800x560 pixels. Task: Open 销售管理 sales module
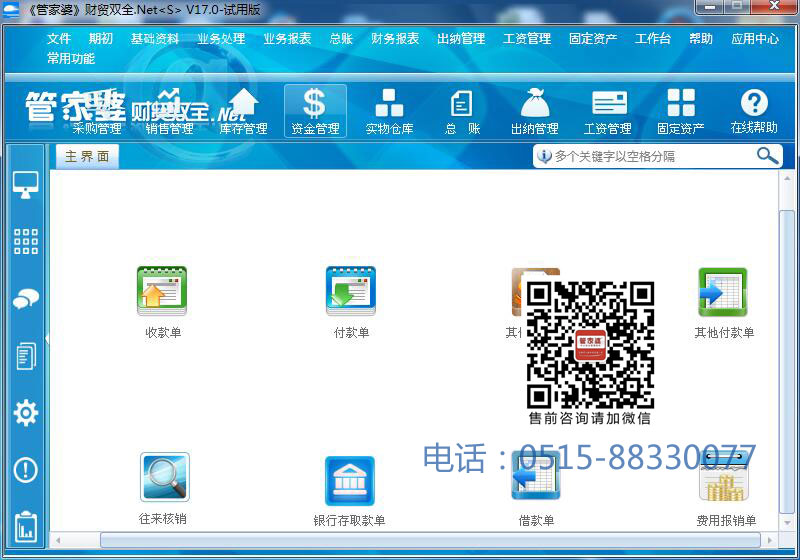click(x=169, y=112)
